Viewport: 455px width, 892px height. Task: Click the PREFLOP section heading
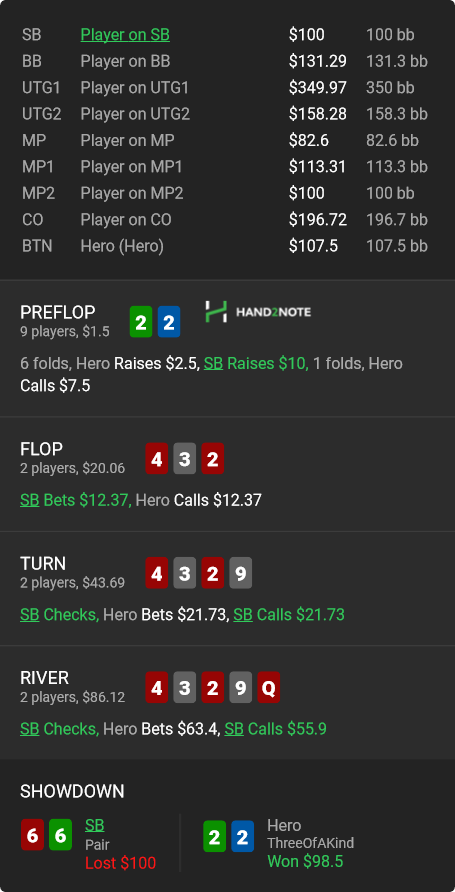point(57,312)
